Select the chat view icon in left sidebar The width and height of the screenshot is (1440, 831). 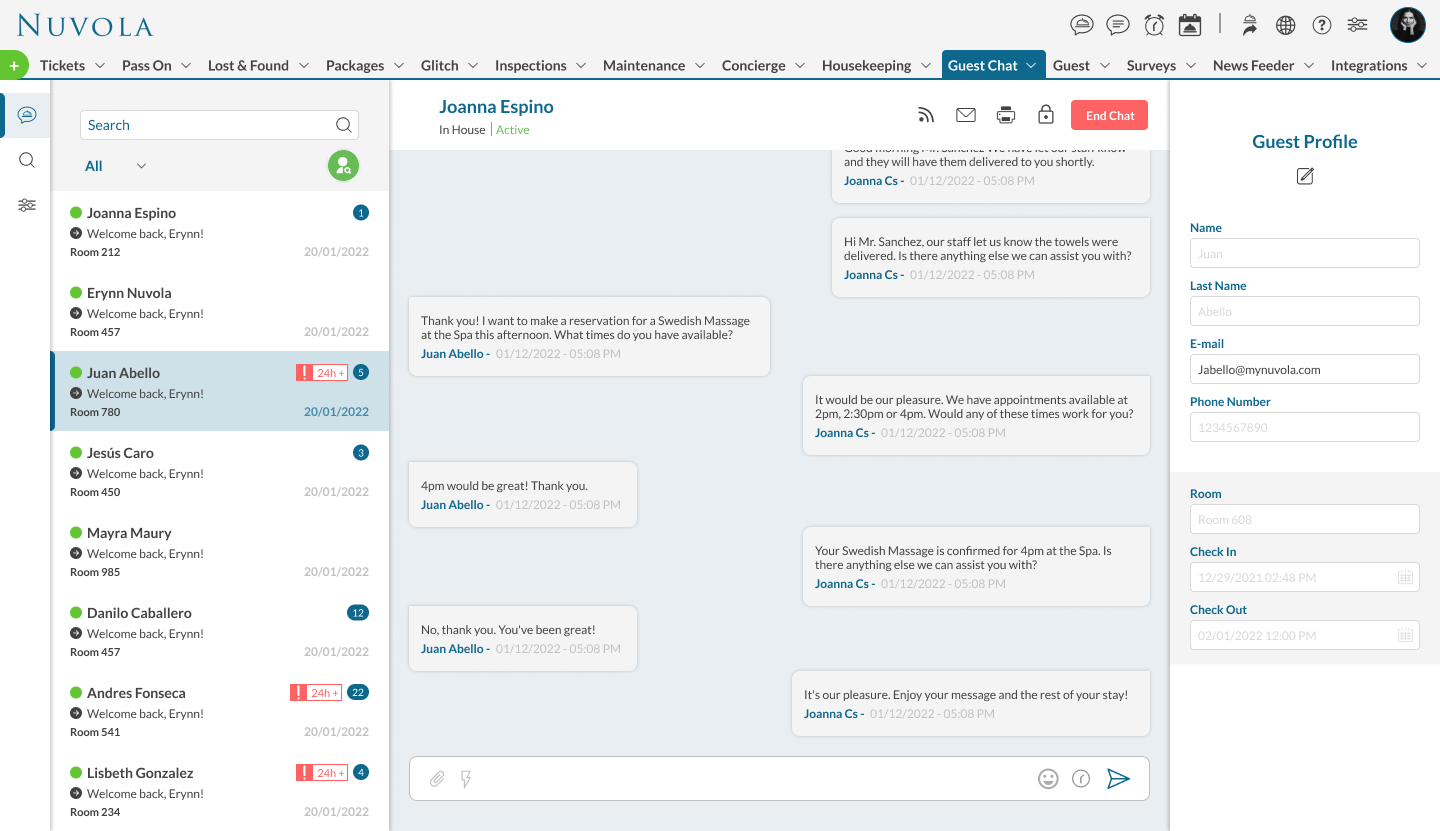[27, 115]
